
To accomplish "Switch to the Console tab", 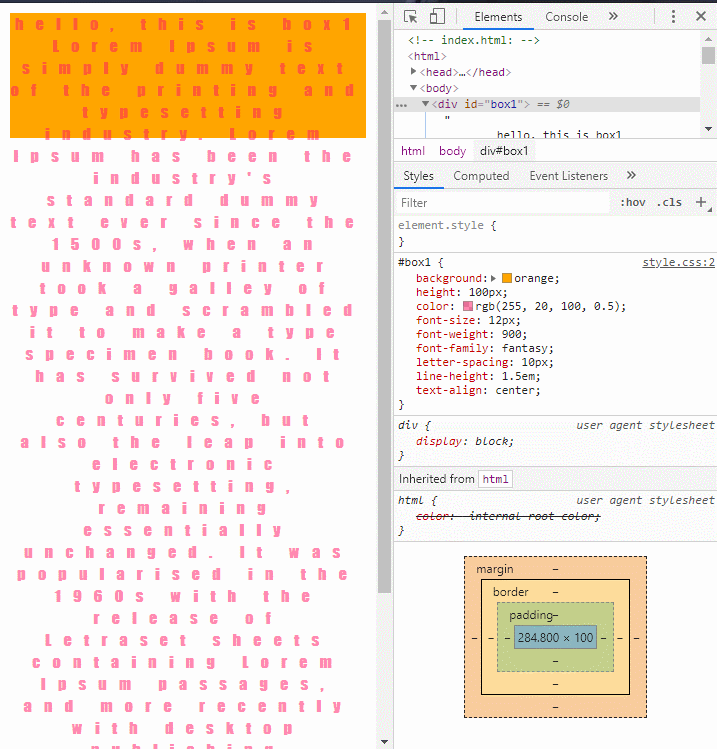I will pyautogui.click(x=567, y=17).
